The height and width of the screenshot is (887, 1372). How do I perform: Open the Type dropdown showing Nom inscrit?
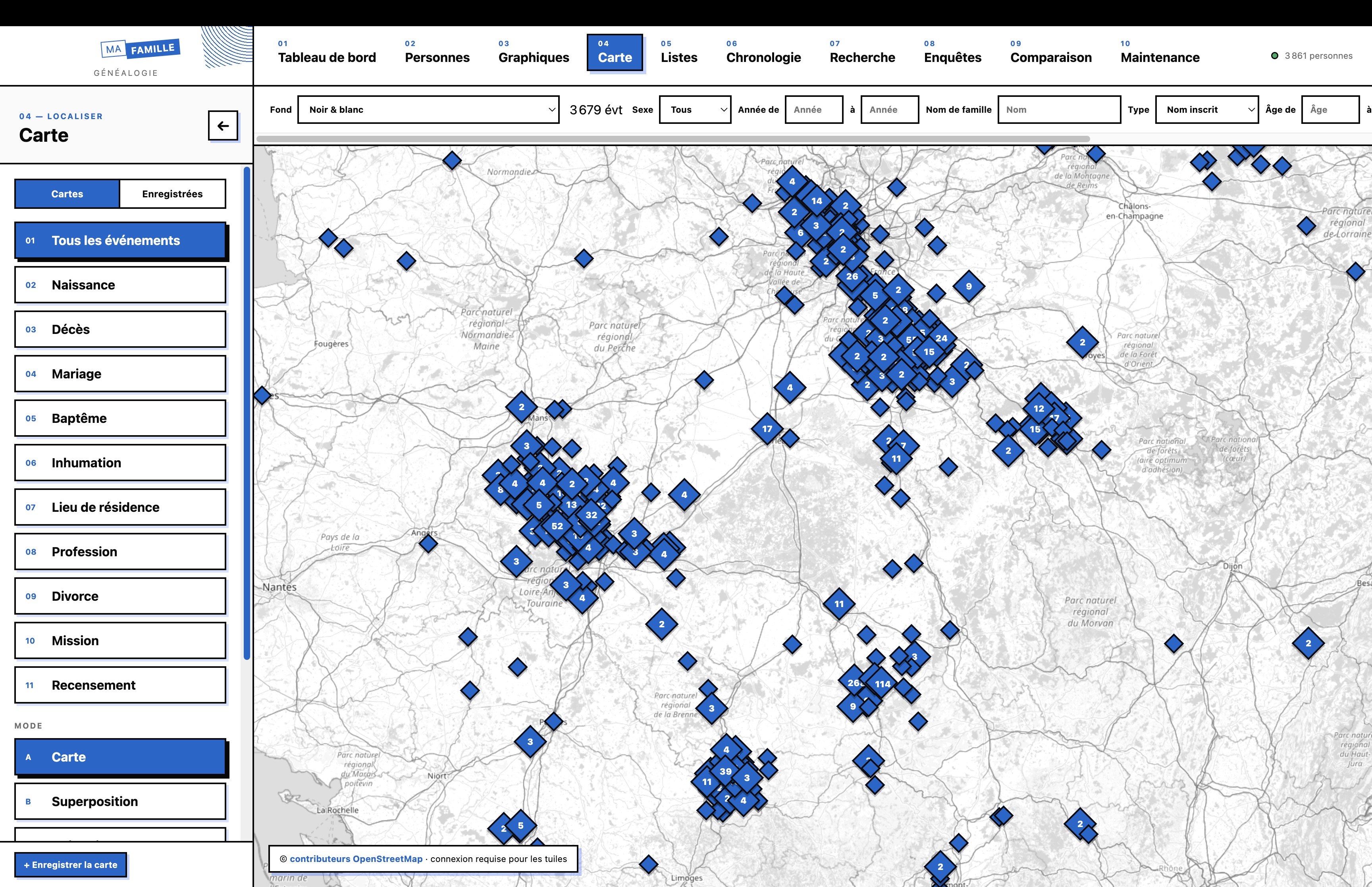(x=1207, y=110)
